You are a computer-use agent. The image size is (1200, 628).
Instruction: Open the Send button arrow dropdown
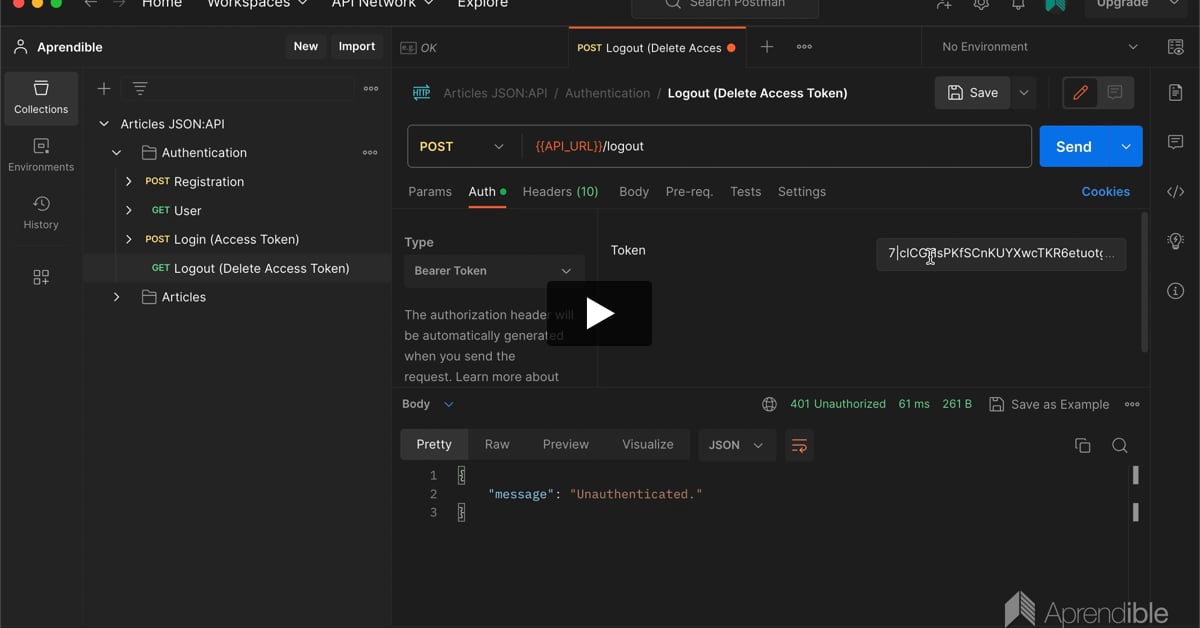[x=1125, y=146]
